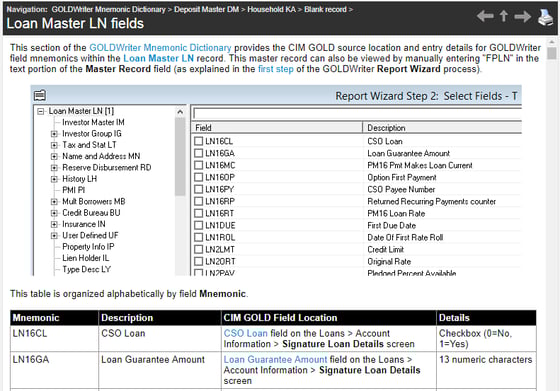Click the Description column header
Viewport: 560px width, 391px height.
click(442, 127)
